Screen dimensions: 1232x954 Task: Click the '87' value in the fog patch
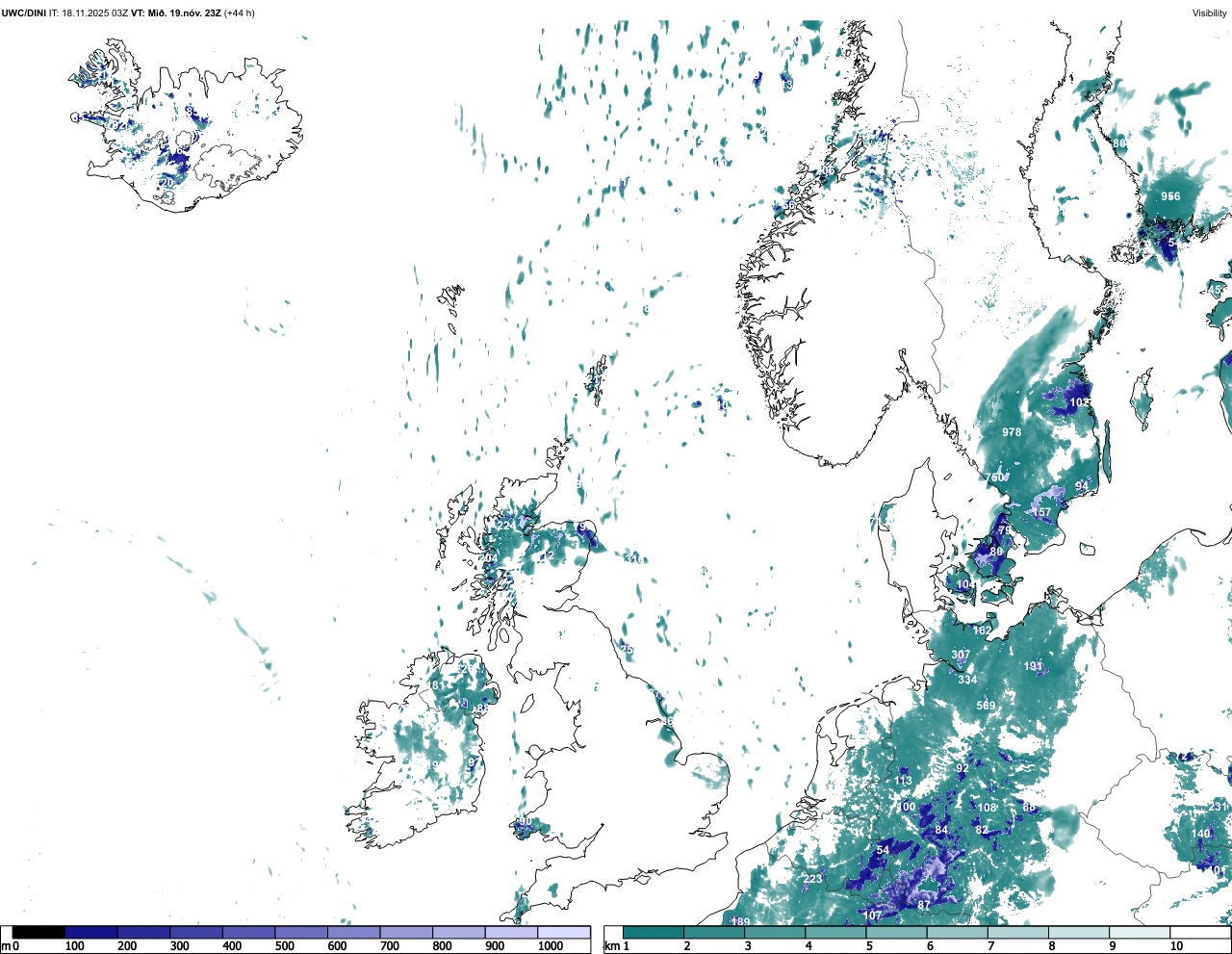pyautogui.click(x=924, y=905)
